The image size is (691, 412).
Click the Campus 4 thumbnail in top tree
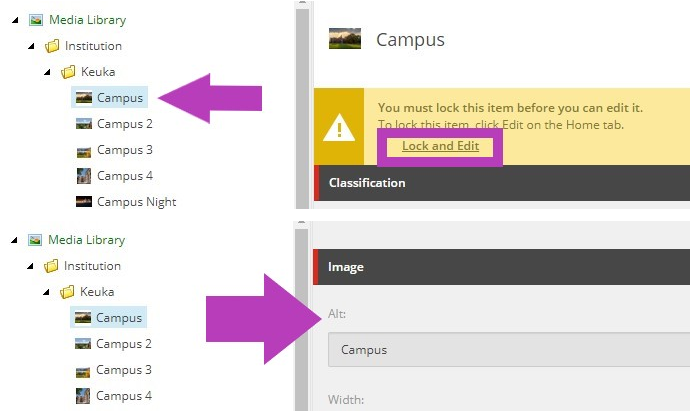(84, 176)
